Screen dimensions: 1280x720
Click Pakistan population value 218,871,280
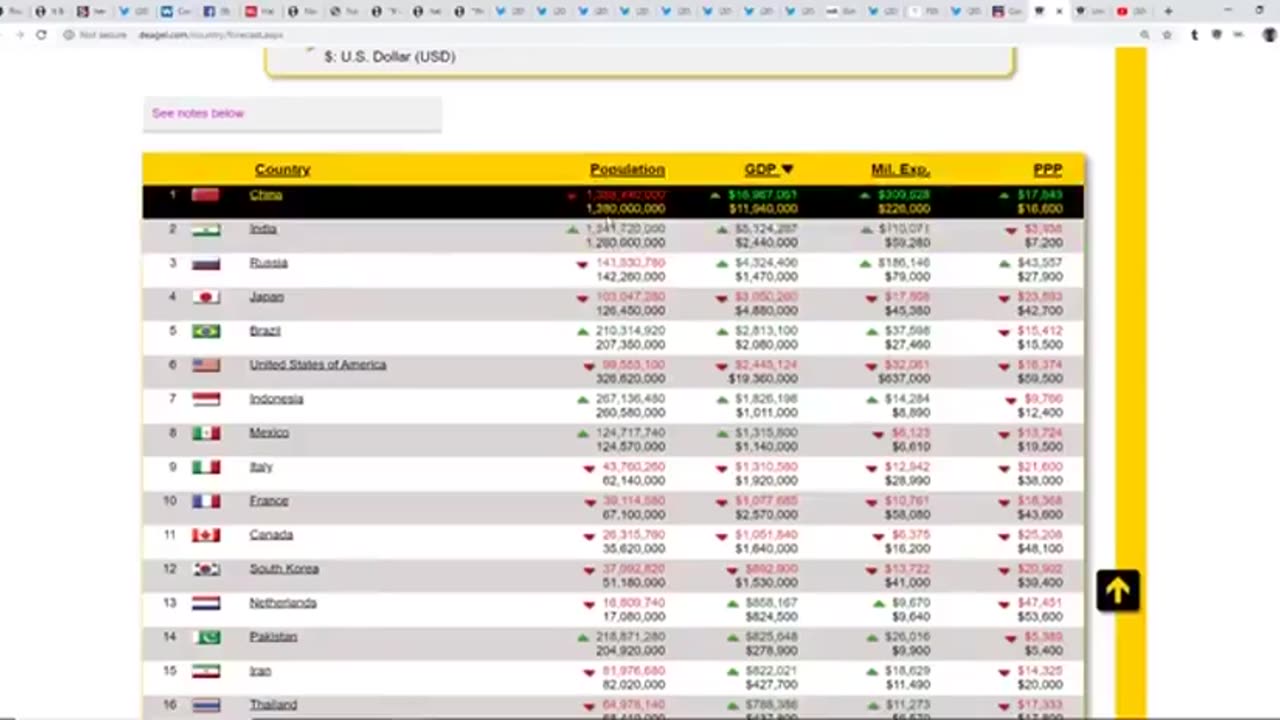[x=630, y=637]
